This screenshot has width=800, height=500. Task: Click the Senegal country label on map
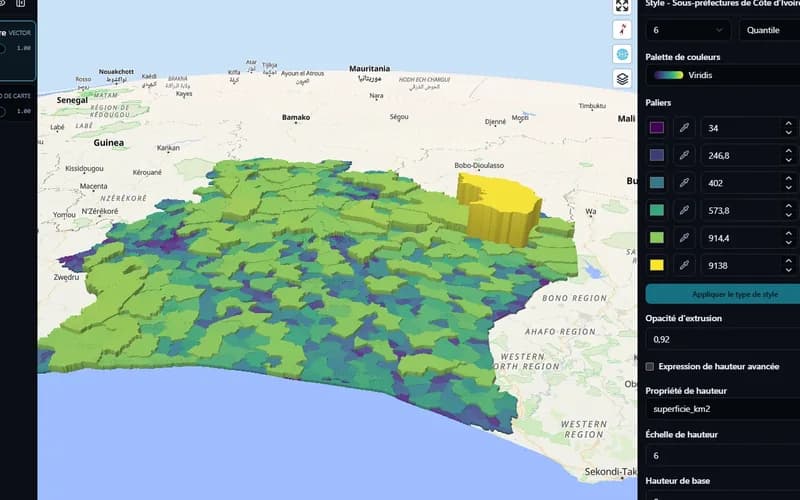click(72, 100)
